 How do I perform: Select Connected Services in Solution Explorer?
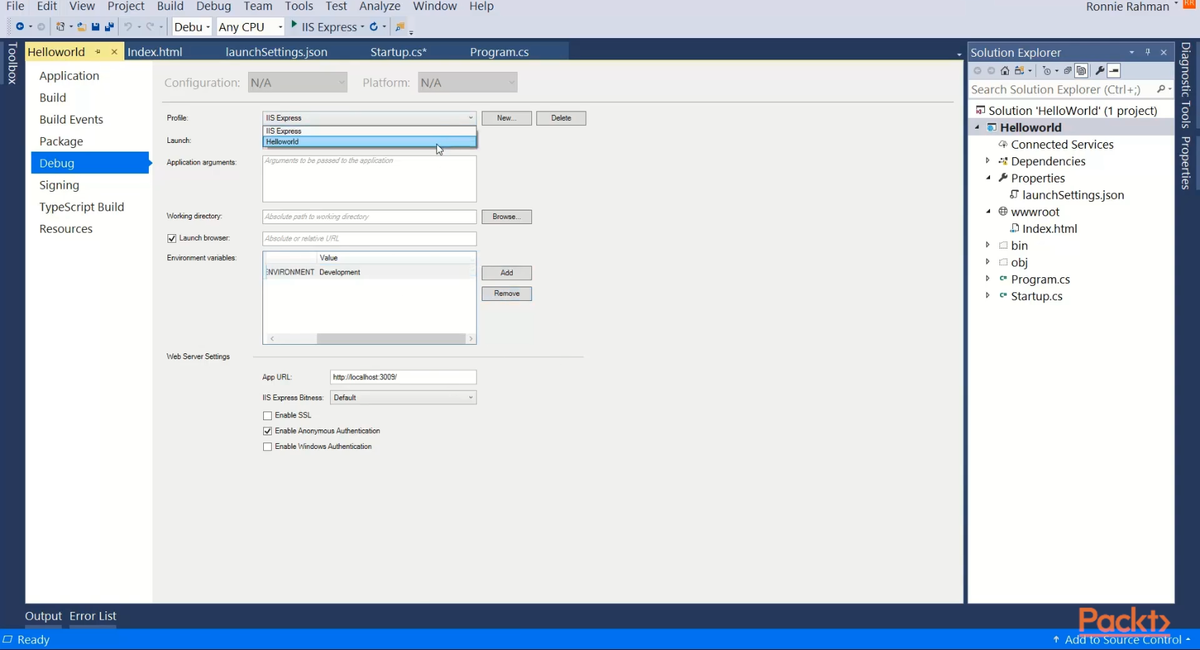(x=1062, y=144)
